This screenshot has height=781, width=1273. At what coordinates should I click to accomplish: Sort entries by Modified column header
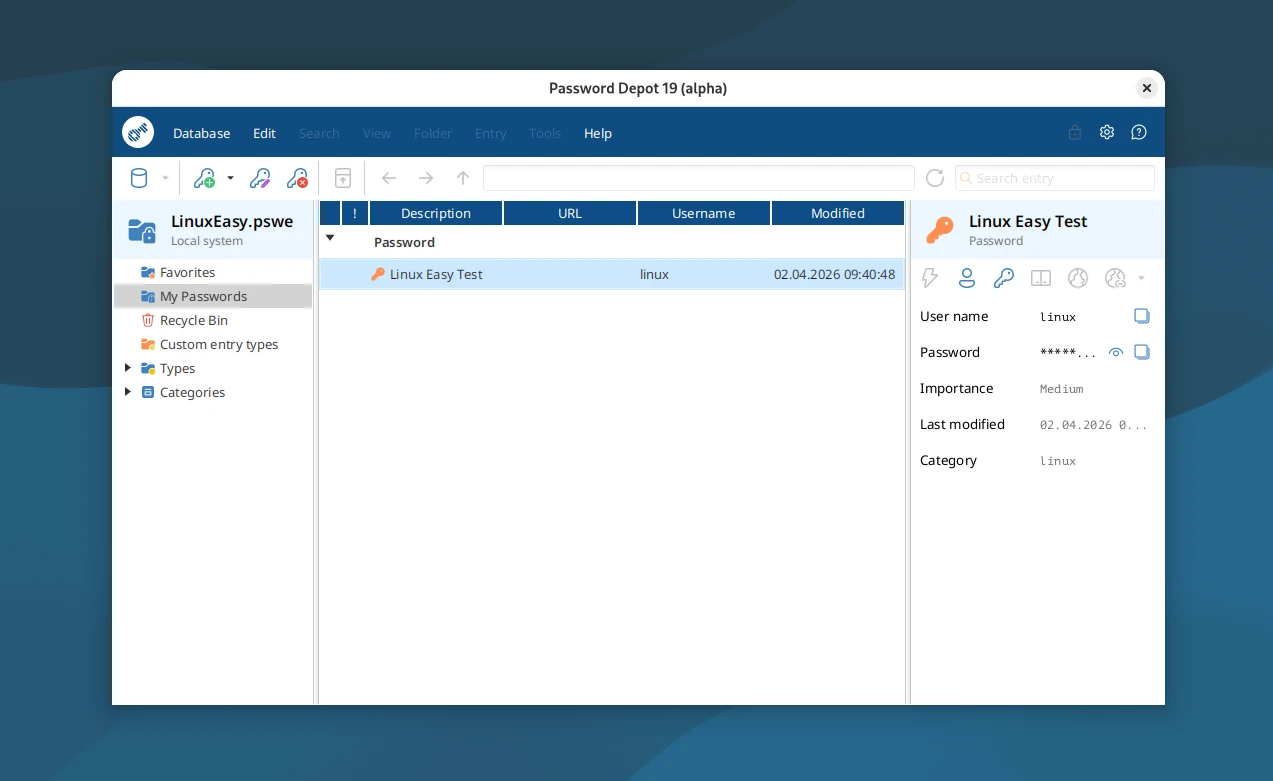[838, 213]
